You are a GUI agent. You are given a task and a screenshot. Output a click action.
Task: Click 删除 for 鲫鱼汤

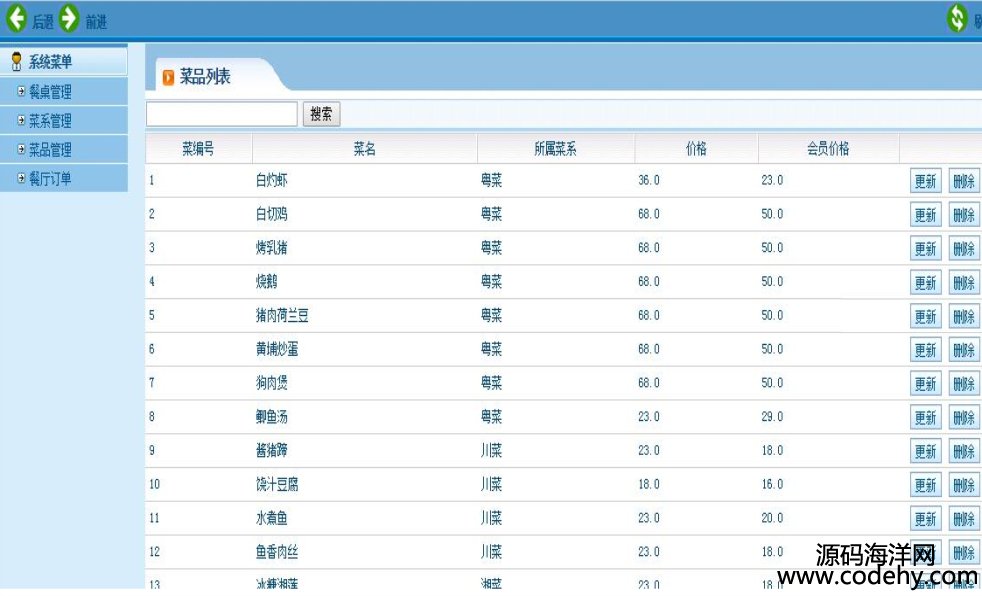coord(964,418)
